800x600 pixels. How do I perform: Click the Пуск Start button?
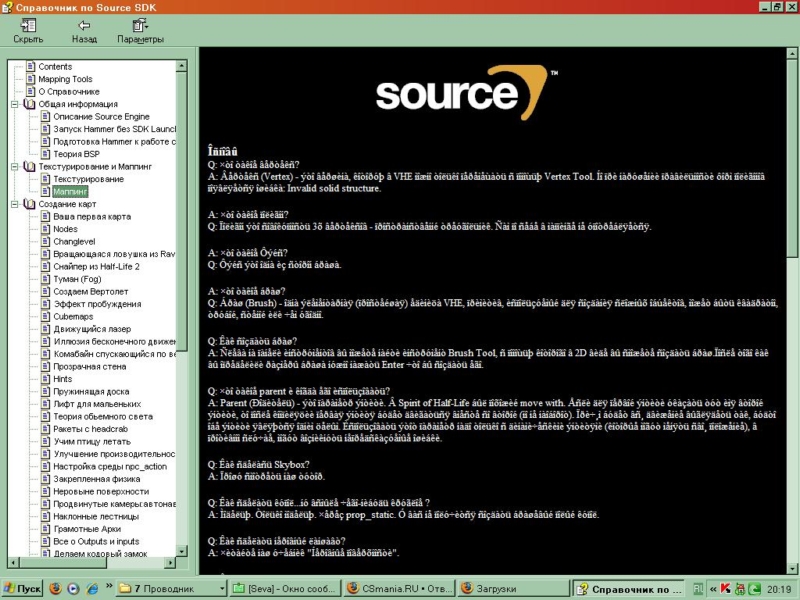click(24, 589)
